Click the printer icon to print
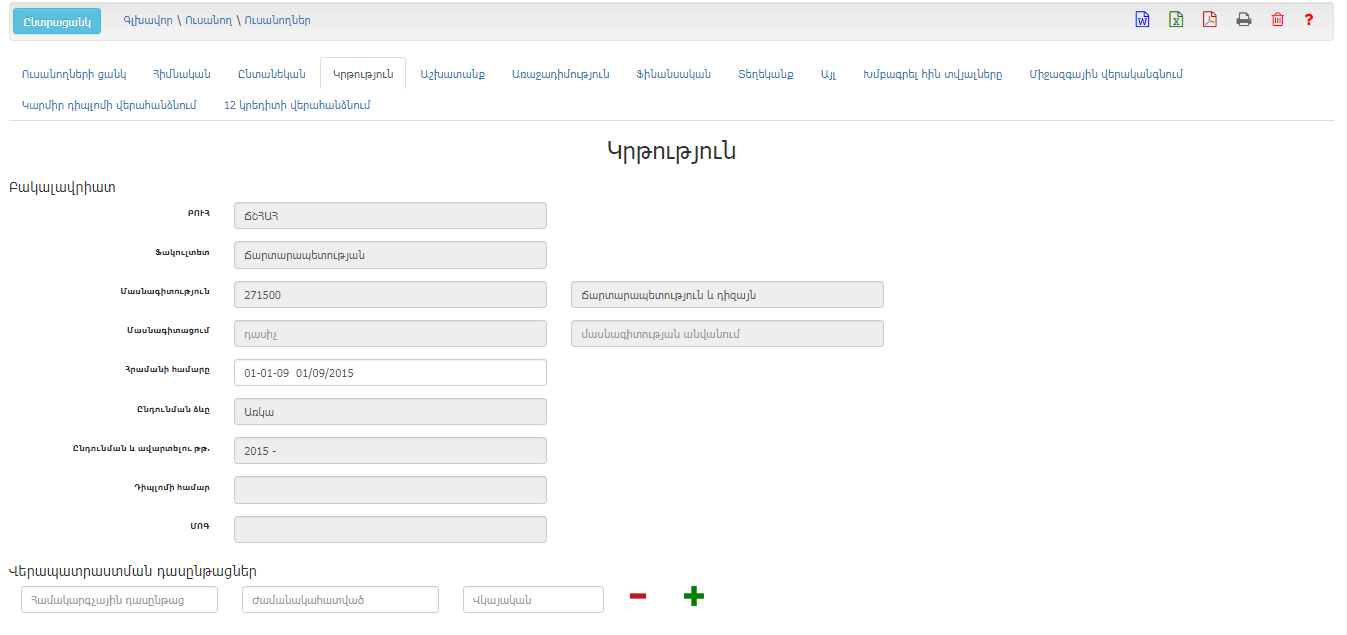 [x=1243, y=20]
